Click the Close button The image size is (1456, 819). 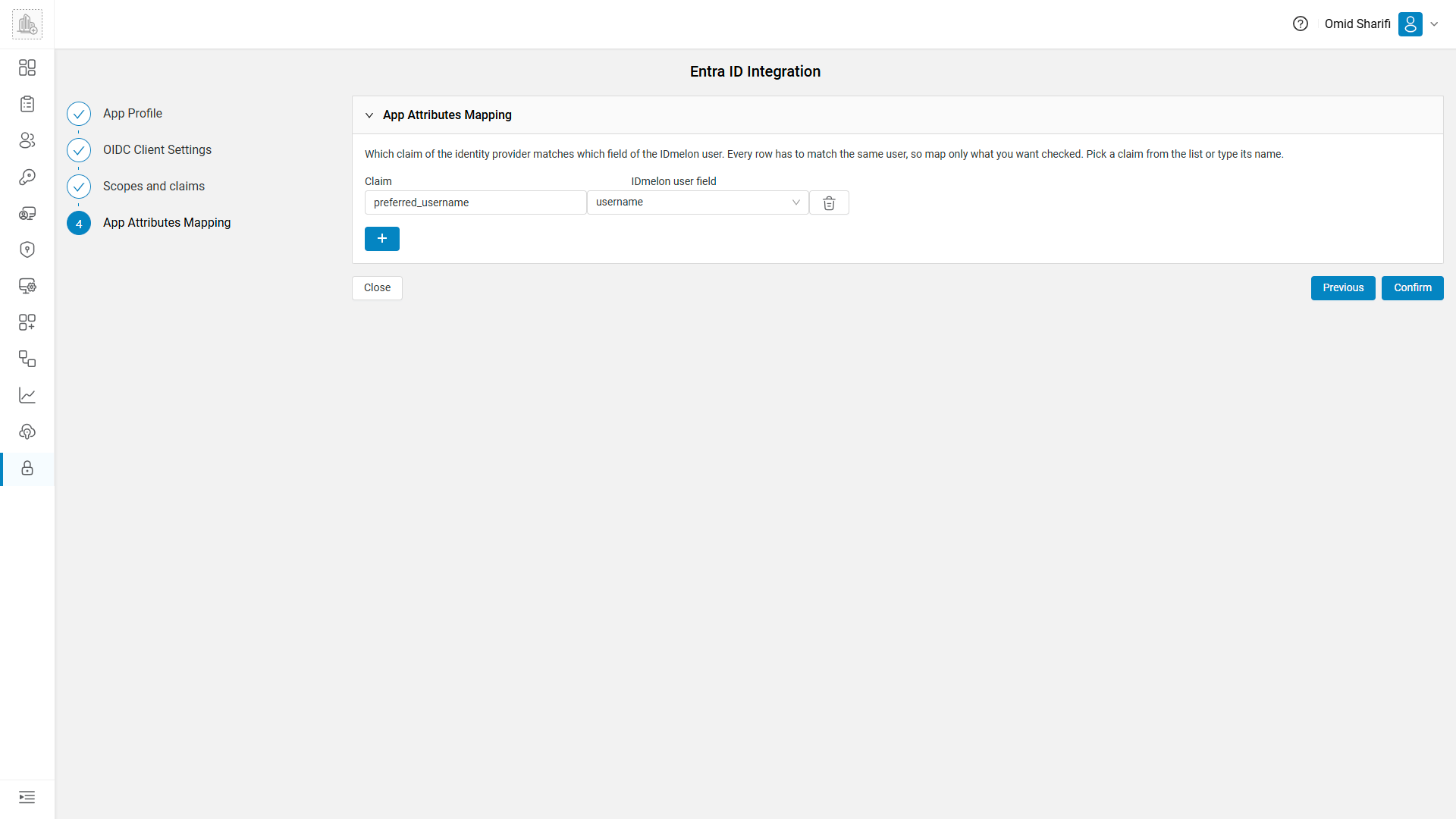click(377, 288)
